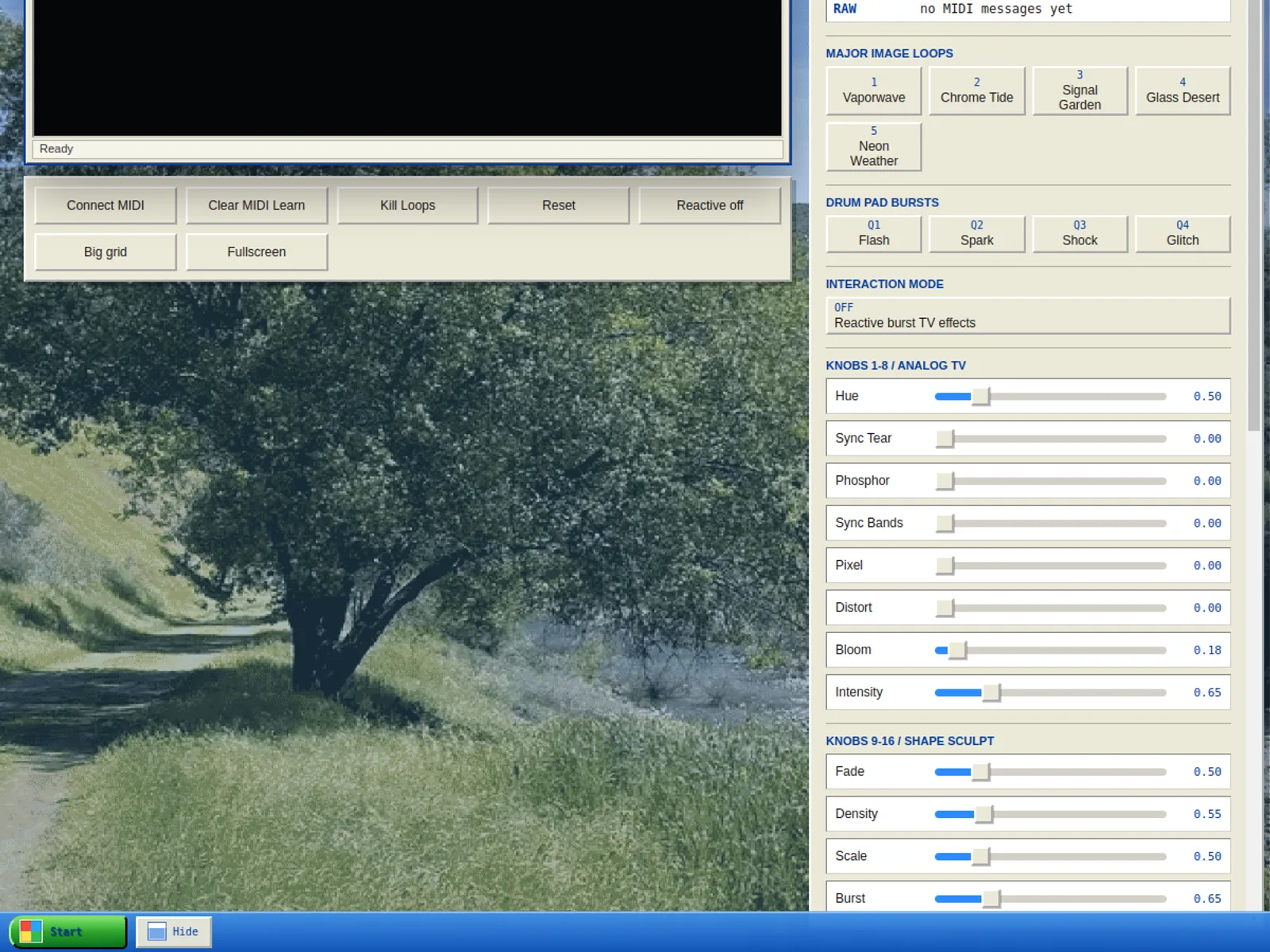This screenshot has height=952, width=1270.
Task: Set the Sync Tear slider
Action: click(x=1050, y=439)
